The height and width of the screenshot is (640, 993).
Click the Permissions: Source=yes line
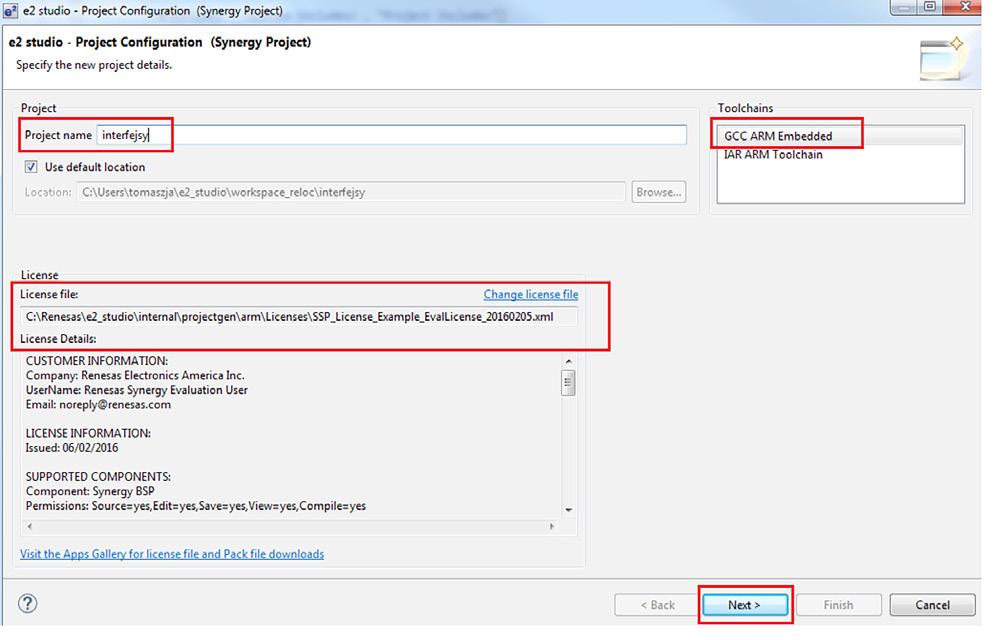tap(196, 506)
